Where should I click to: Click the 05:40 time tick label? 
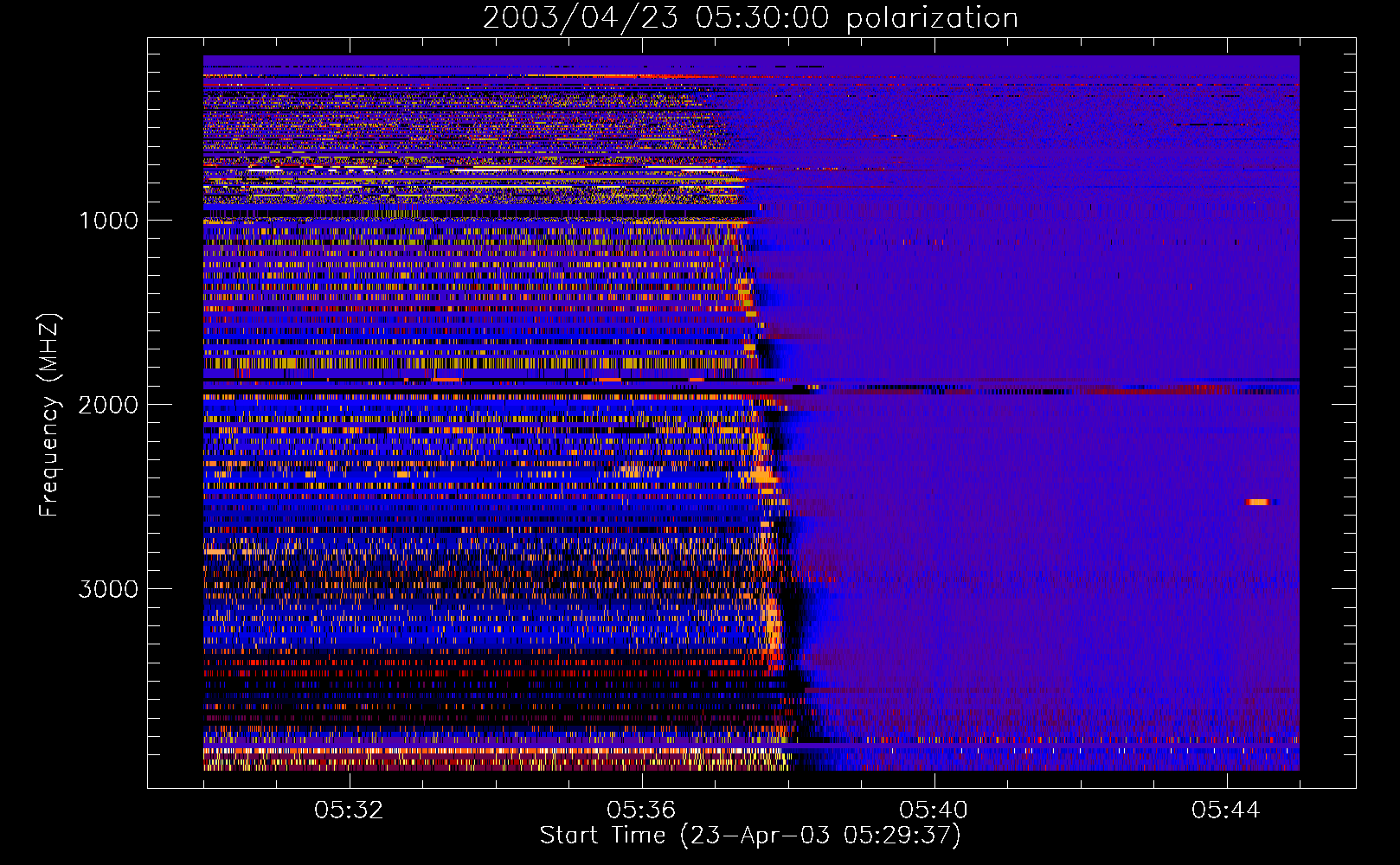[934, 811]
